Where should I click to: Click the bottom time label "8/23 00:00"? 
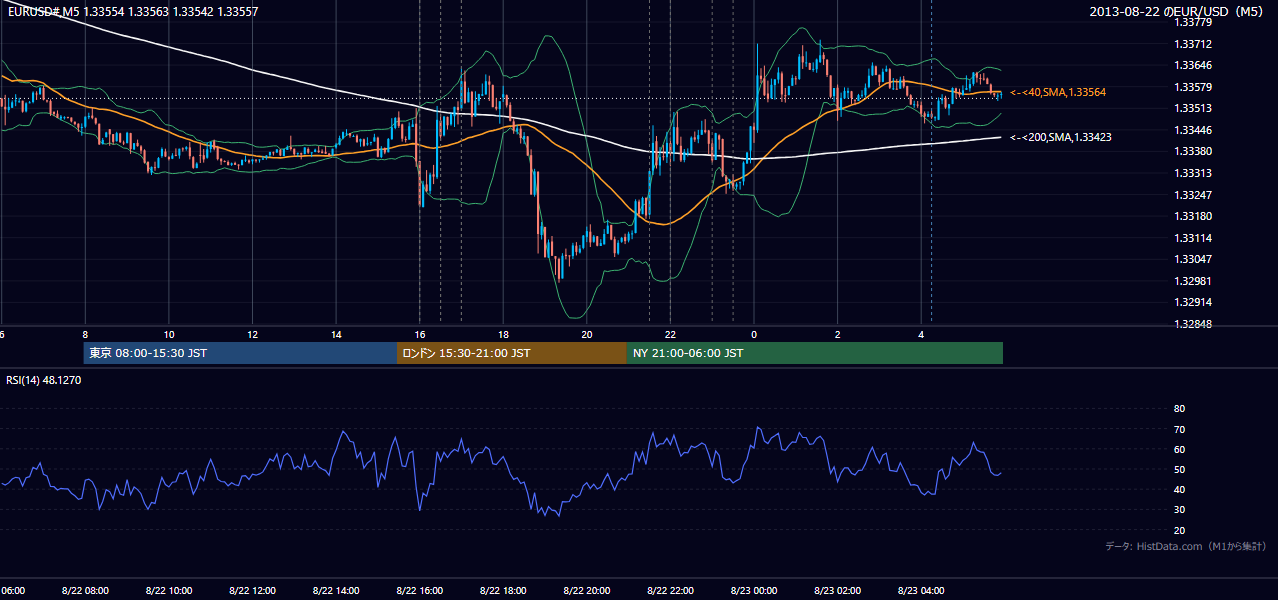[754, 591]
